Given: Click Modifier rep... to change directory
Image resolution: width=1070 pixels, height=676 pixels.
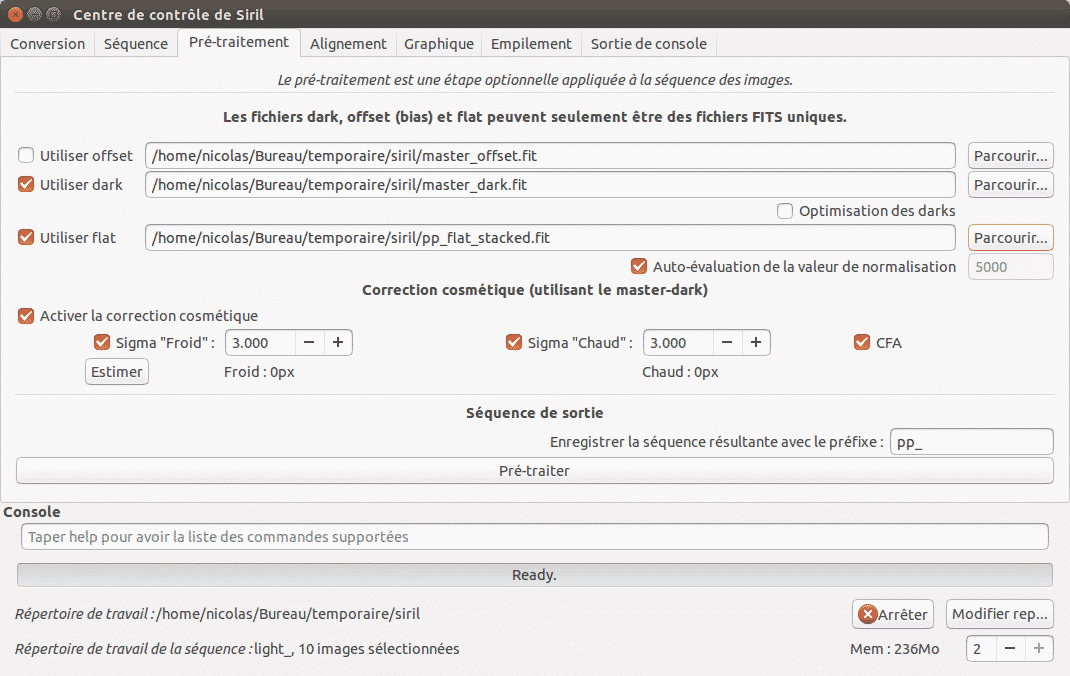Looking at the screenshot, I should pyautogui.click(x=1000, y=614).
